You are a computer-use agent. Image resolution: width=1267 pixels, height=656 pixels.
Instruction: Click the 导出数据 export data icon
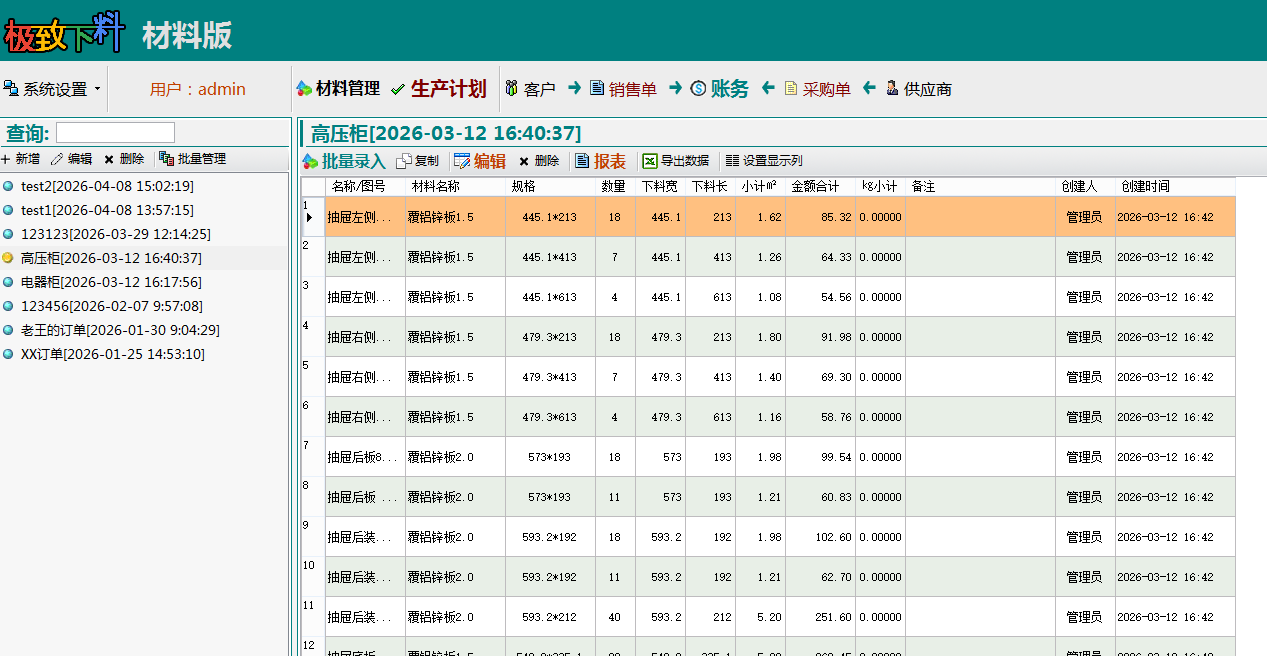click(650, 161)
